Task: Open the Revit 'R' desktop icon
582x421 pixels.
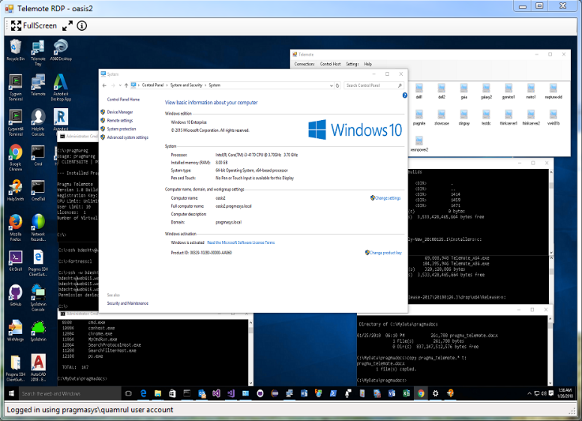Action: click(61, 119)
